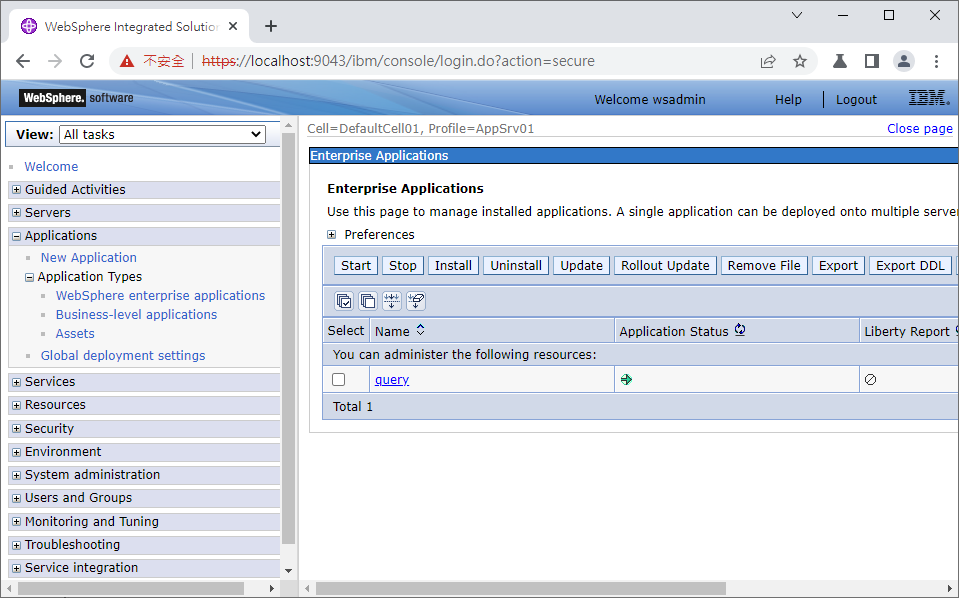Screen dimensions: 959x598
Task: Click the IBM logo
Action: point(928,98)
